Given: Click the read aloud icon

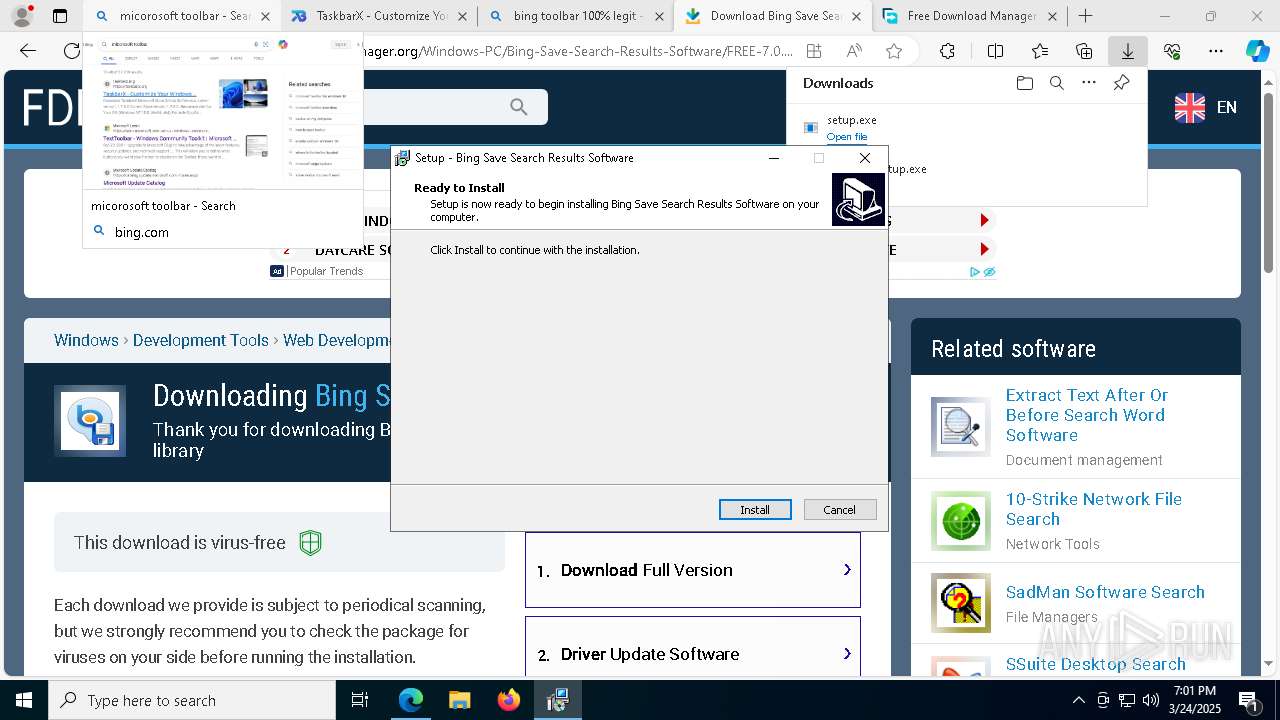Looking at the screenshot, I should [x=854, y=51].
